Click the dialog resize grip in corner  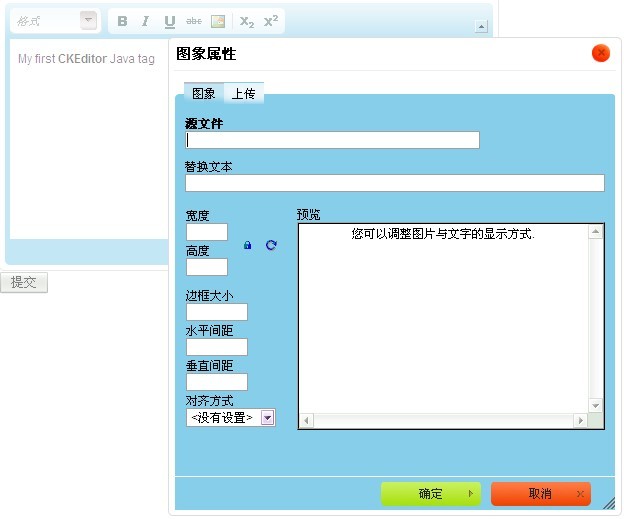coord(609,504)
